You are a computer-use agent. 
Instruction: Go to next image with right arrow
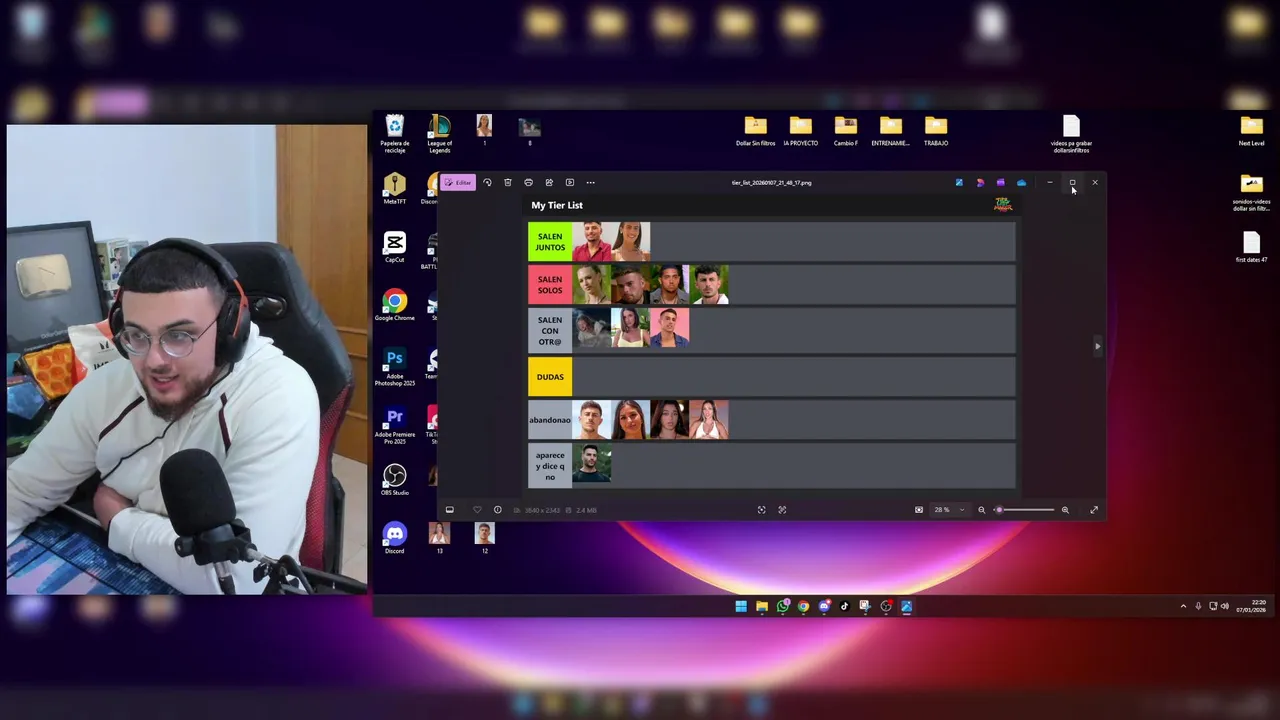[x=1097, y=346]
